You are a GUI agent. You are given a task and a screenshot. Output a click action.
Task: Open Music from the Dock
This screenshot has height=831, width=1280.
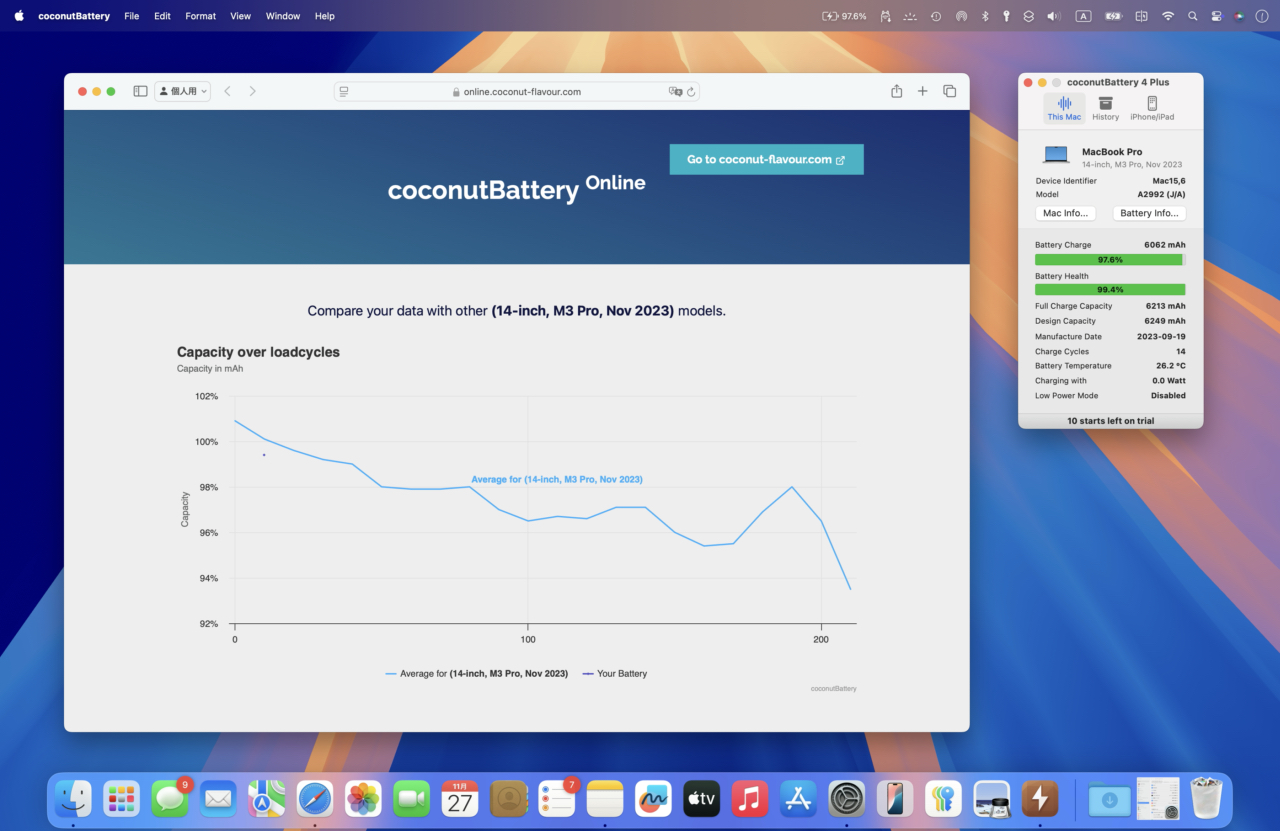(x=749, y=798)
